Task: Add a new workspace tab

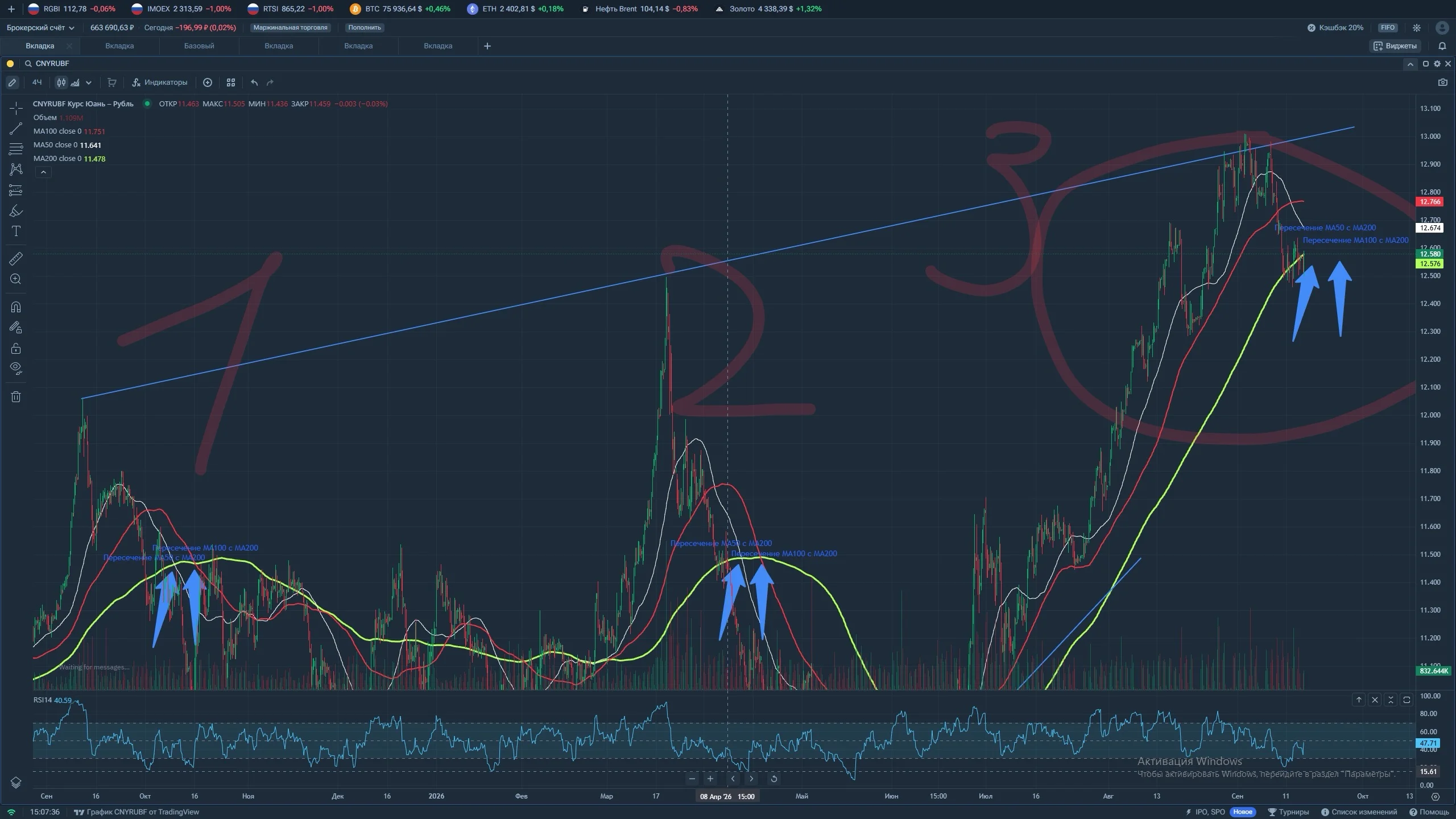Action: click(x=487, y=46)
